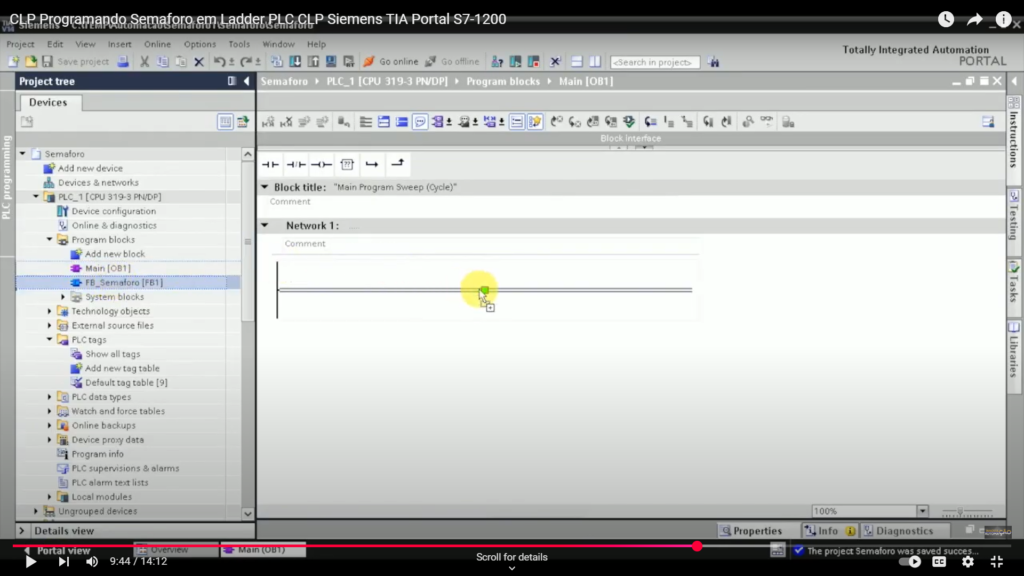Expand the Ungrouped devices node
The width and height of the screenshot is (1024, 576).
coord(36,511)
